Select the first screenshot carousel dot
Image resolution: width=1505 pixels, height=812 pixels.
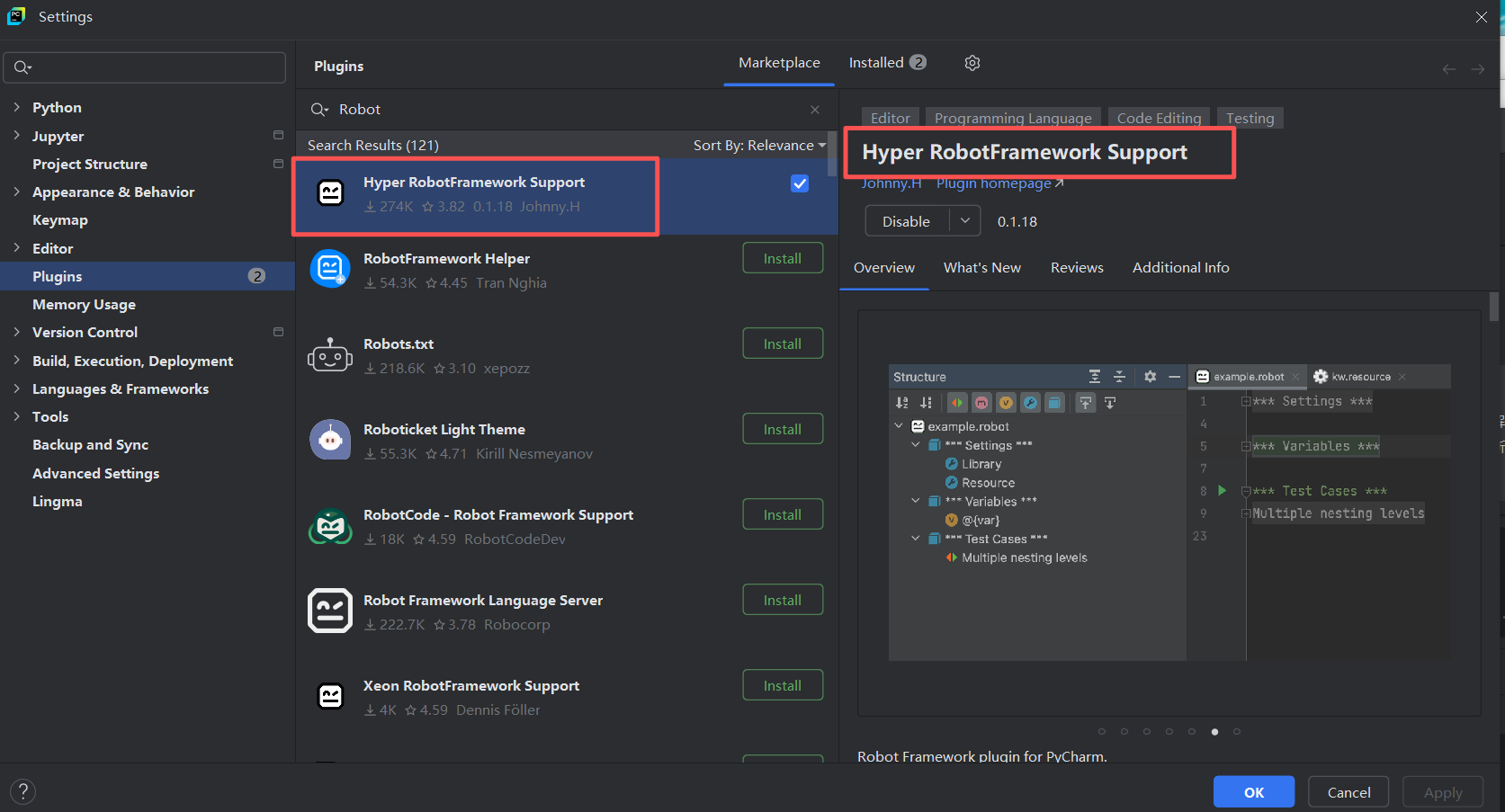pos(1101,731)
